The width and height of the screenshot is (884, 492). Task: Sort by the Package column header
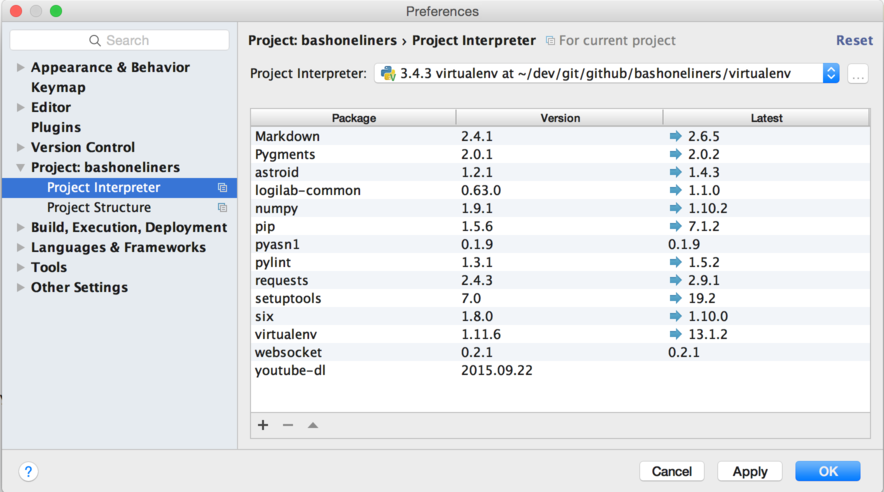click(353, 118)
